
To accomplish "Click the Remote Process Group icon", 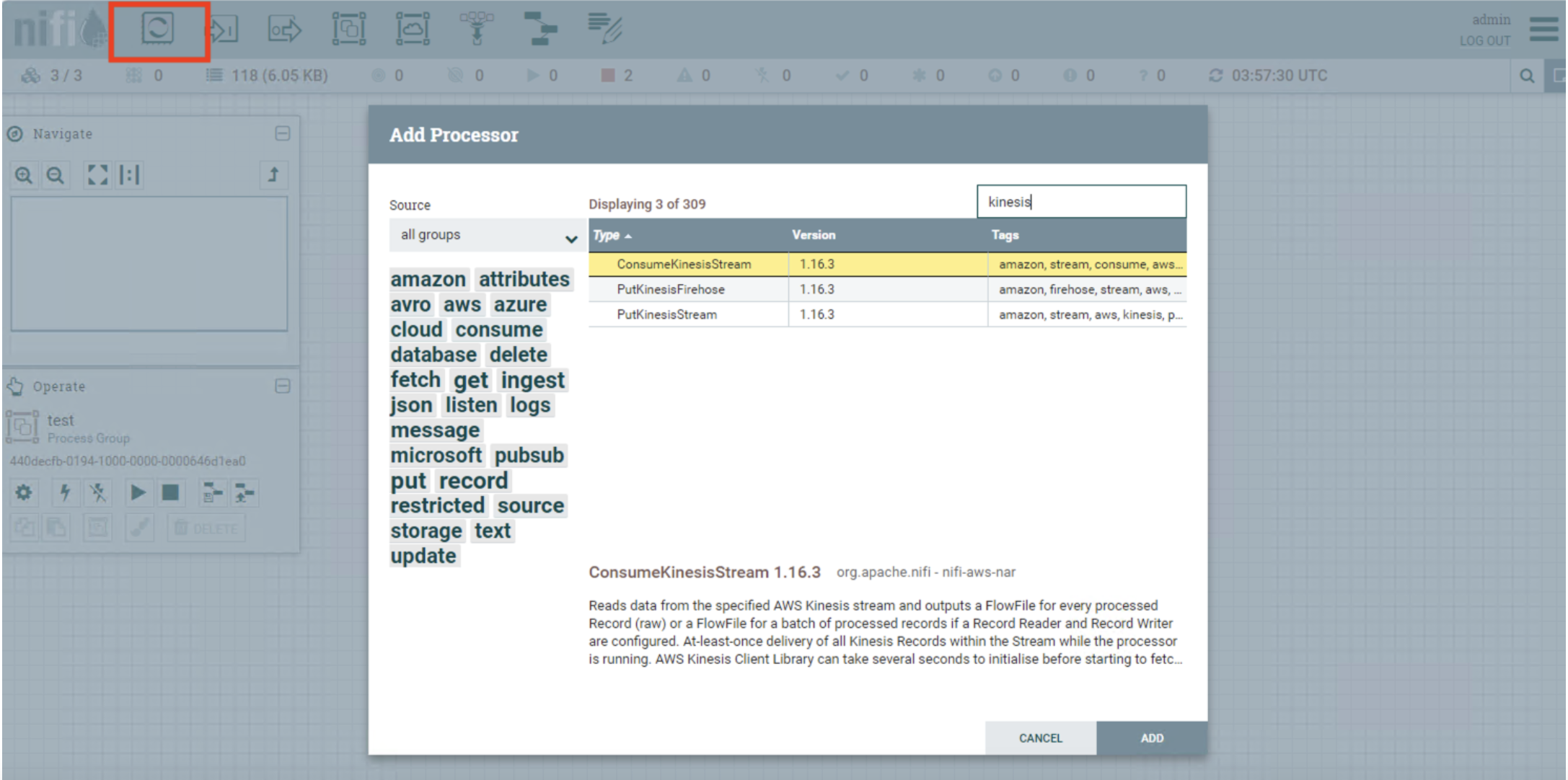I will click(x=413, y=29).
